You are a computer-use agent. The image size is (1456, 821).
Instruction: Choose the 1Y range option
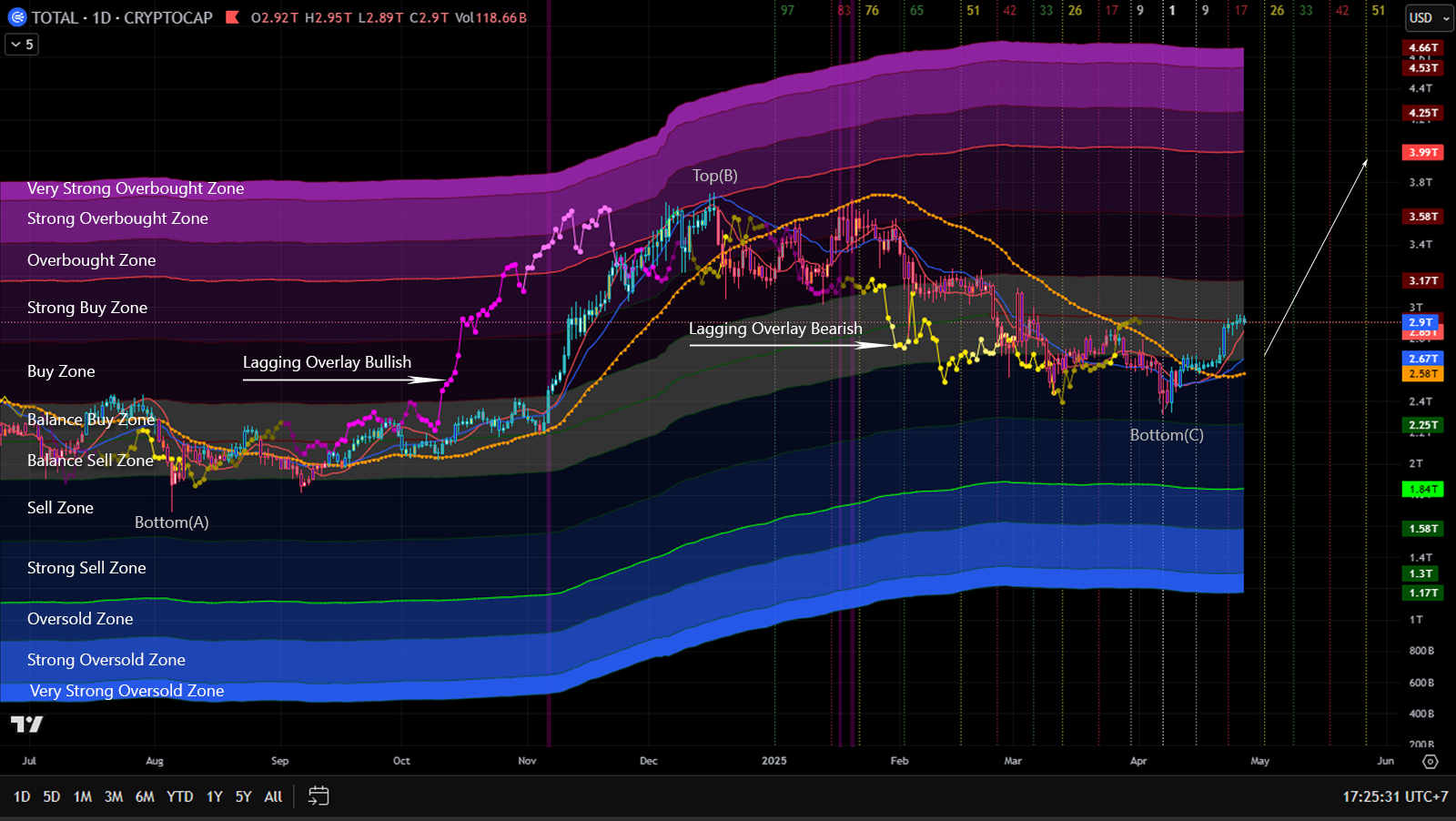pos(215,796)
